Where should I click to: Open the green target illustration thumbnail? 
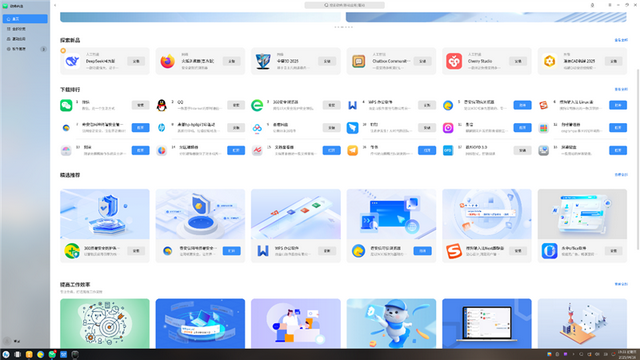click(105, 323)
